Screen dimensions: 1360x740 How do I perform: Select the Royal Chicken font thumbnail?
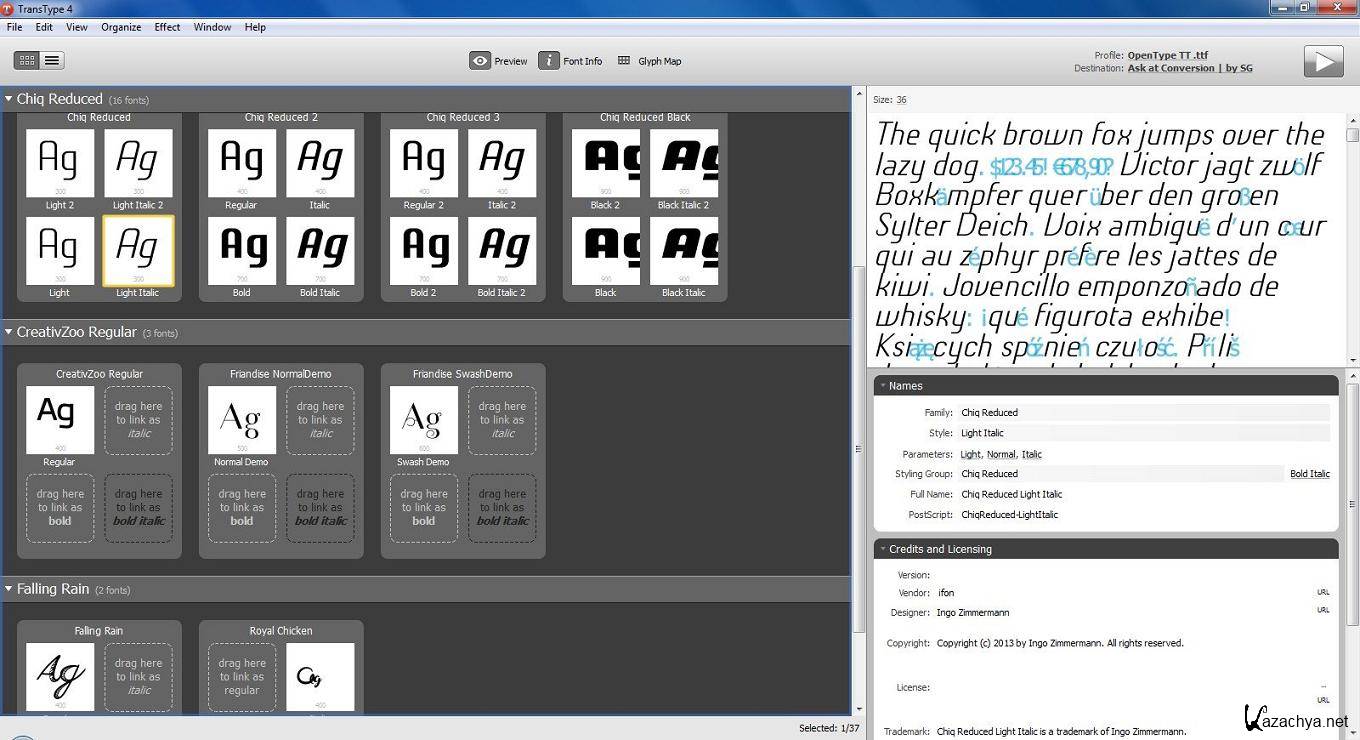(x=320, y=676)
